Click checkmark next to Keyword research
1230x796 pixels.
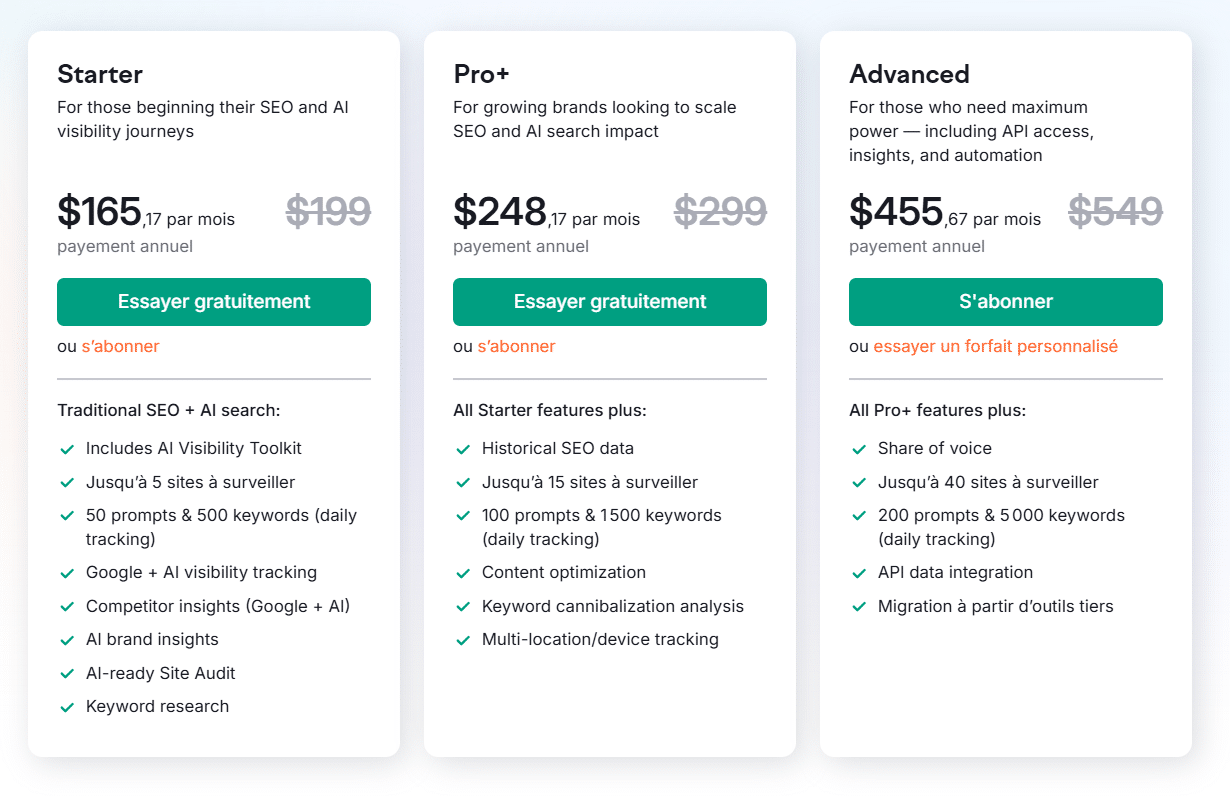(67, 707)
